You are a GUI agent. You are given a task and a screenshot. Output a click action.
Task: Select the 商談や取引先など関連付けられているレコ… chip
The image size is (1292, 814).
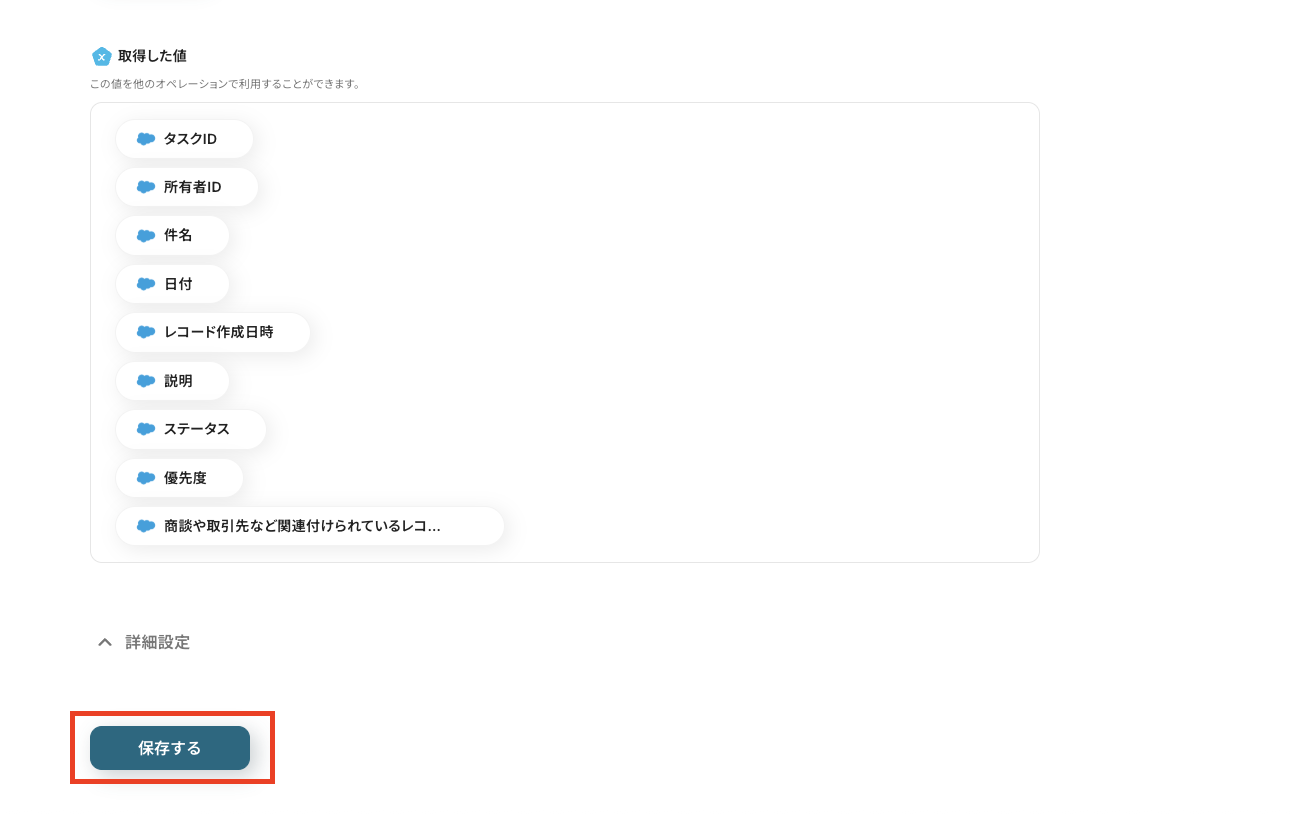click(x=310, y=526)
